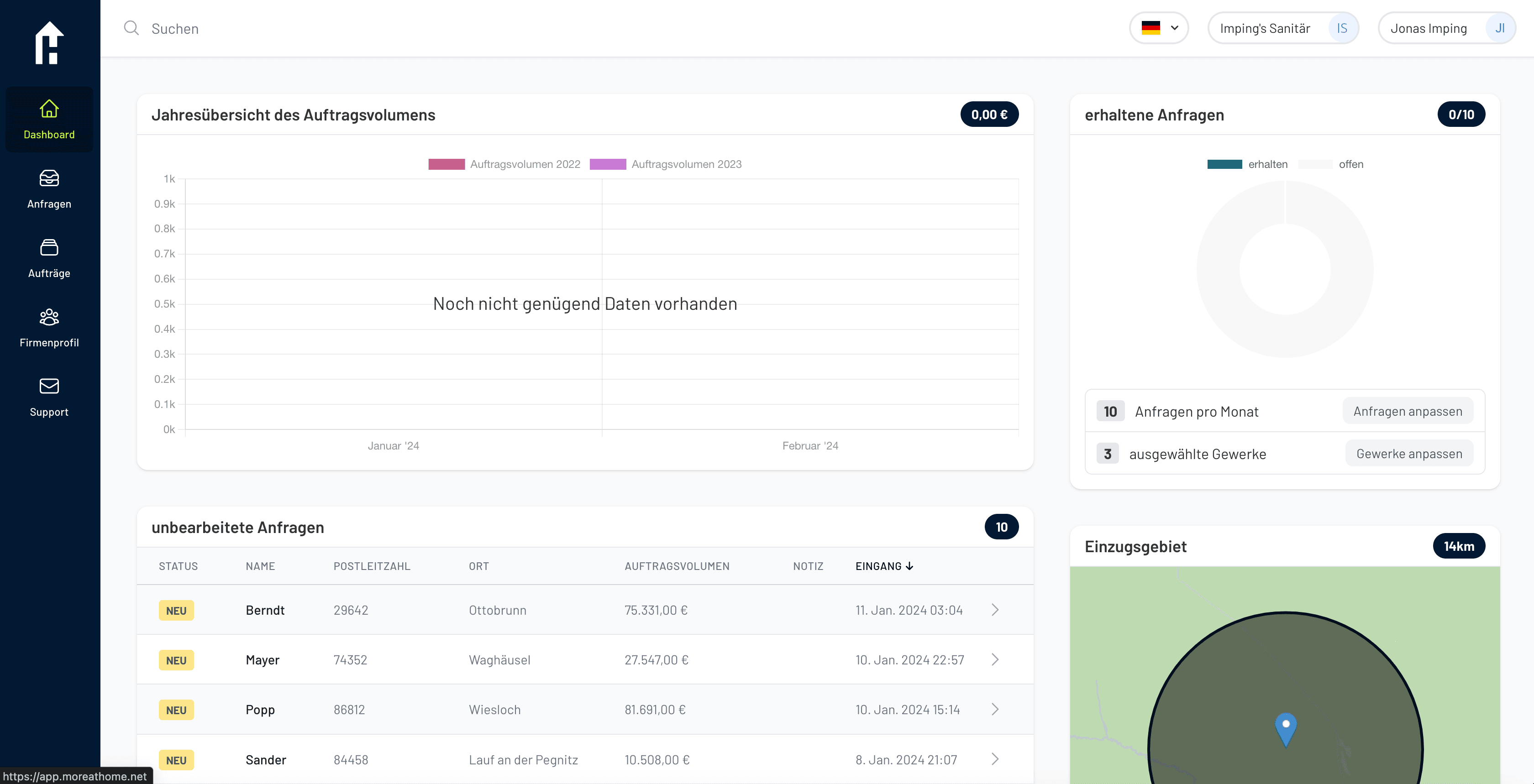
Task: Go to Dashboard menu label
Action: pyautogui.click(x=49, y=135)
